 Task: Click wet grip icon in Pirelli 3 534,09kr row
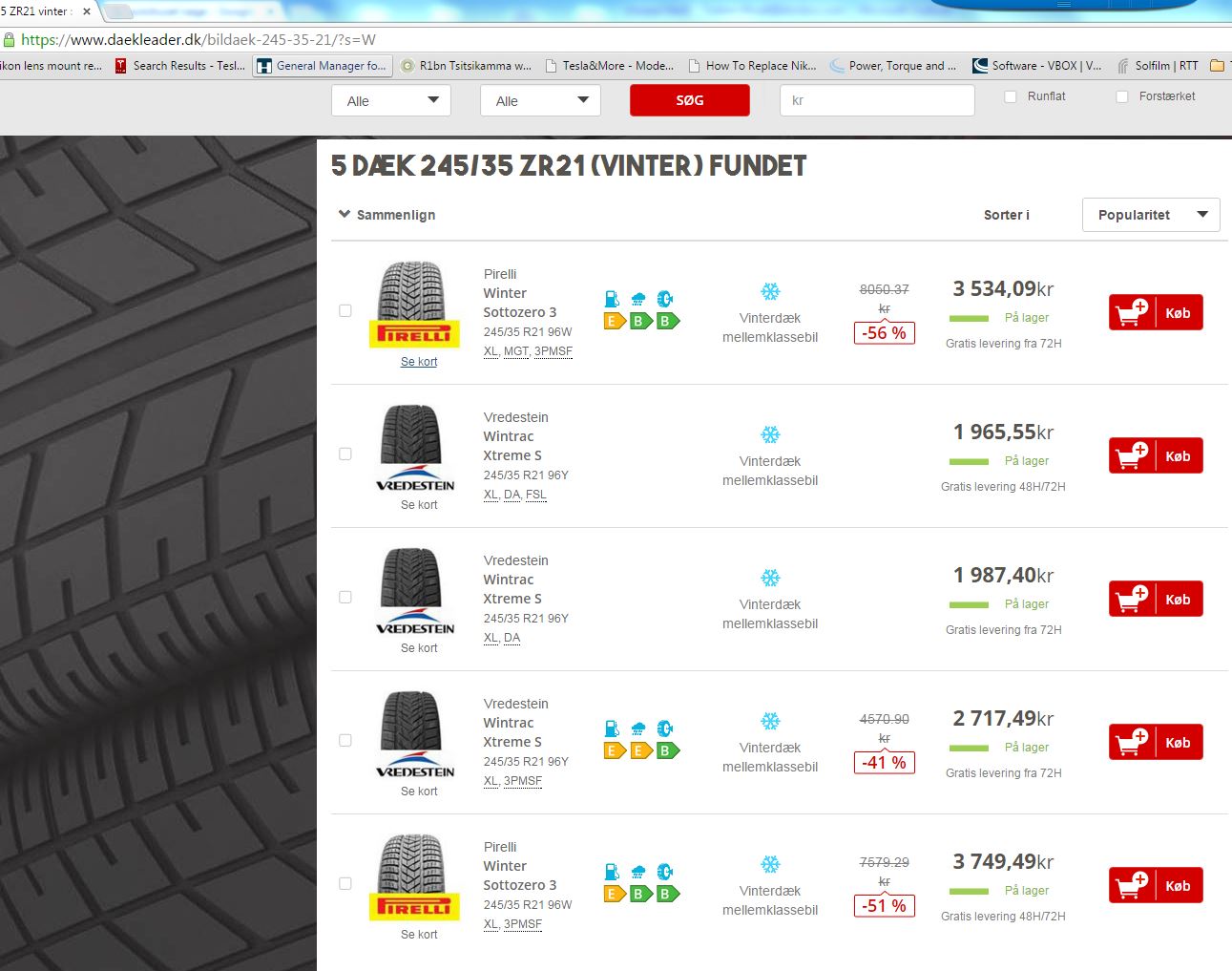(638, 299)
